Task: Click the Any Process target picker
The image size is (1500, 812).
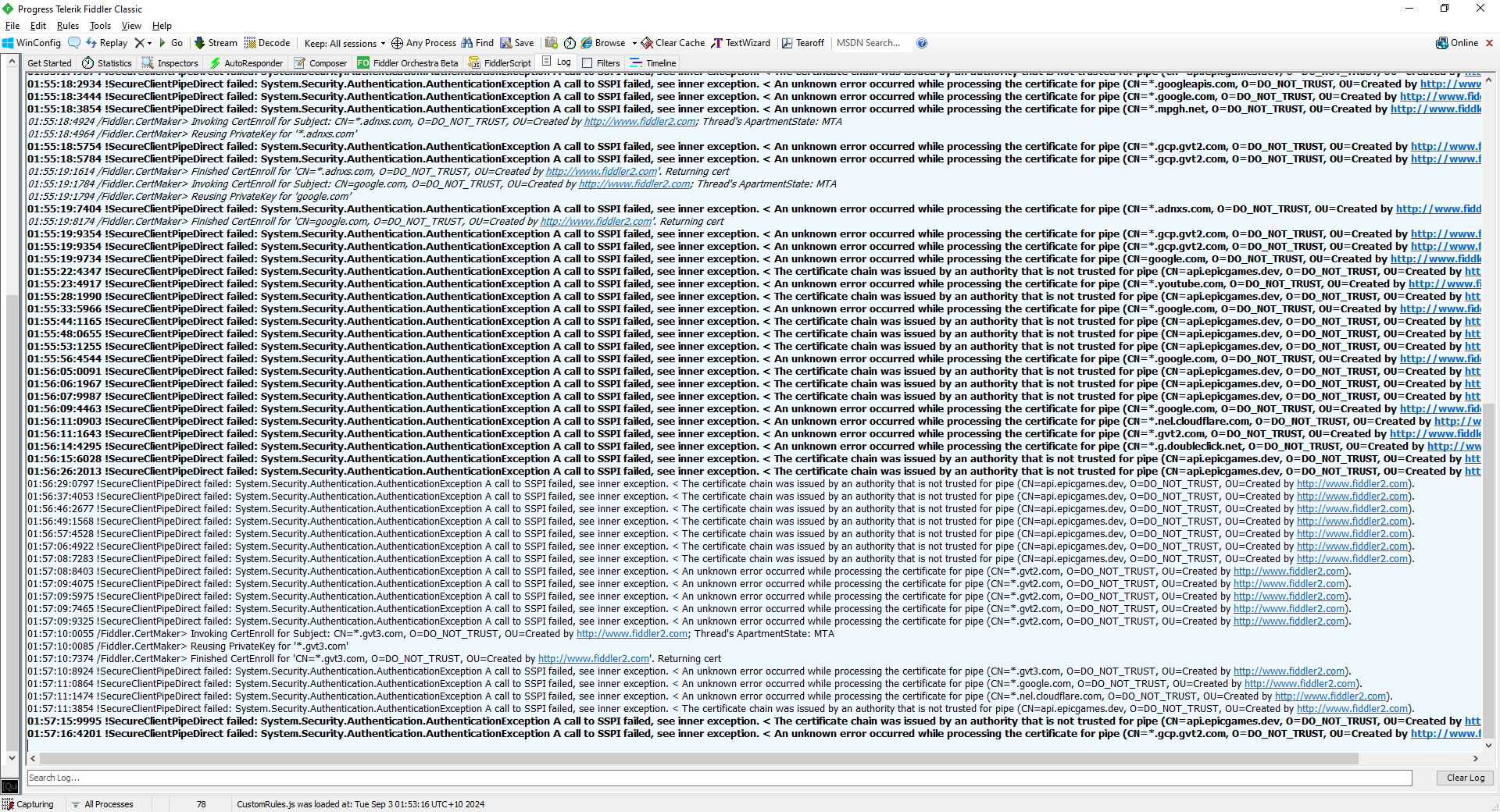Action: [423, 43]
